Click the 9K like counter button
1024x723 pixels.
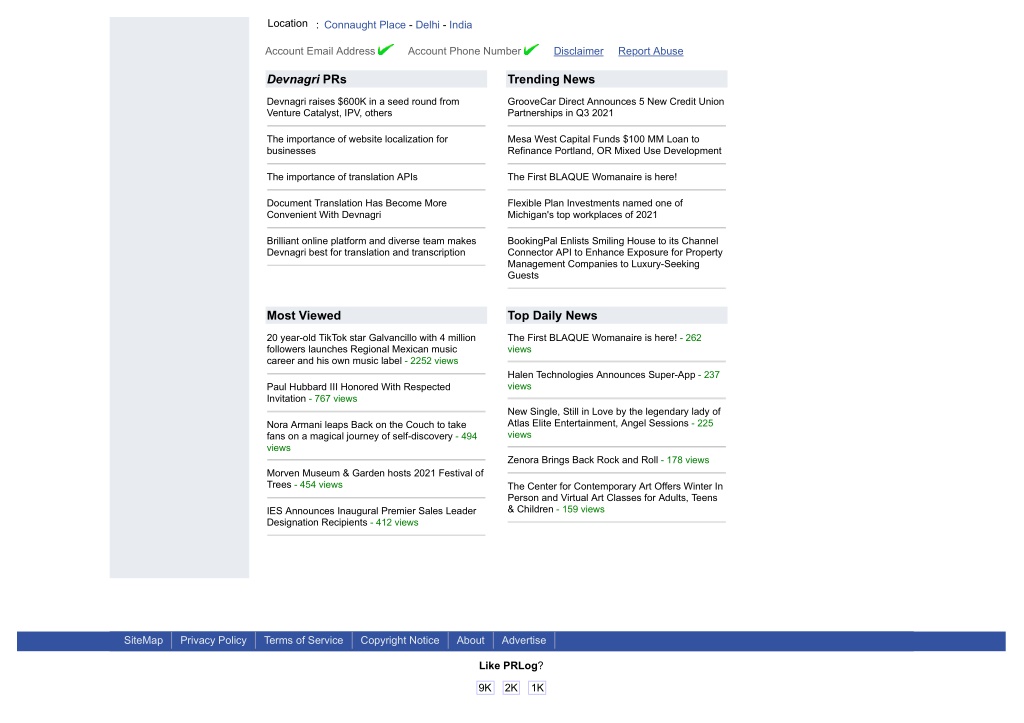tap(485, 688)
